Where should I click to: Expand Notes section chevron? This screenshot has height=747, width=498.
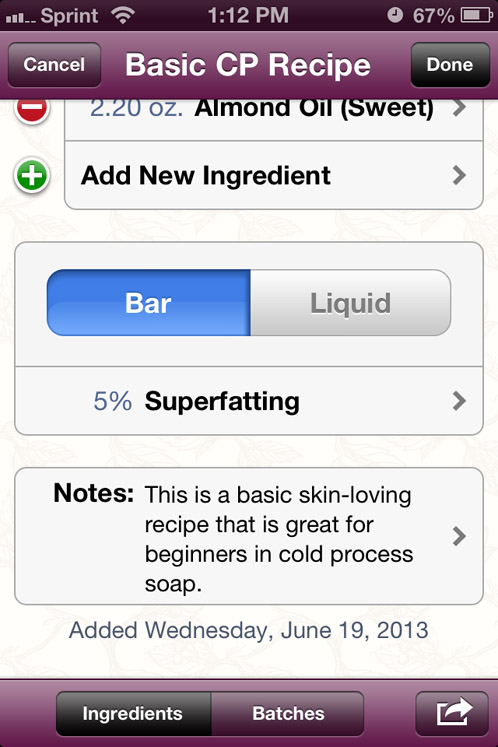click(459, 536)
